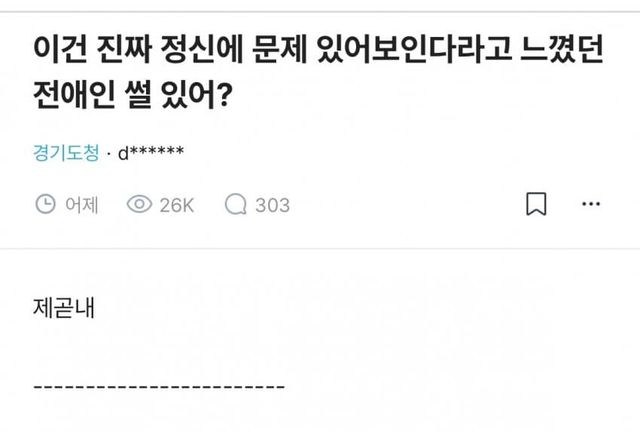The width and height of the screenshot is (640, 433).
Task: Click the 어제 timestamp text
Action: [81, 205]
